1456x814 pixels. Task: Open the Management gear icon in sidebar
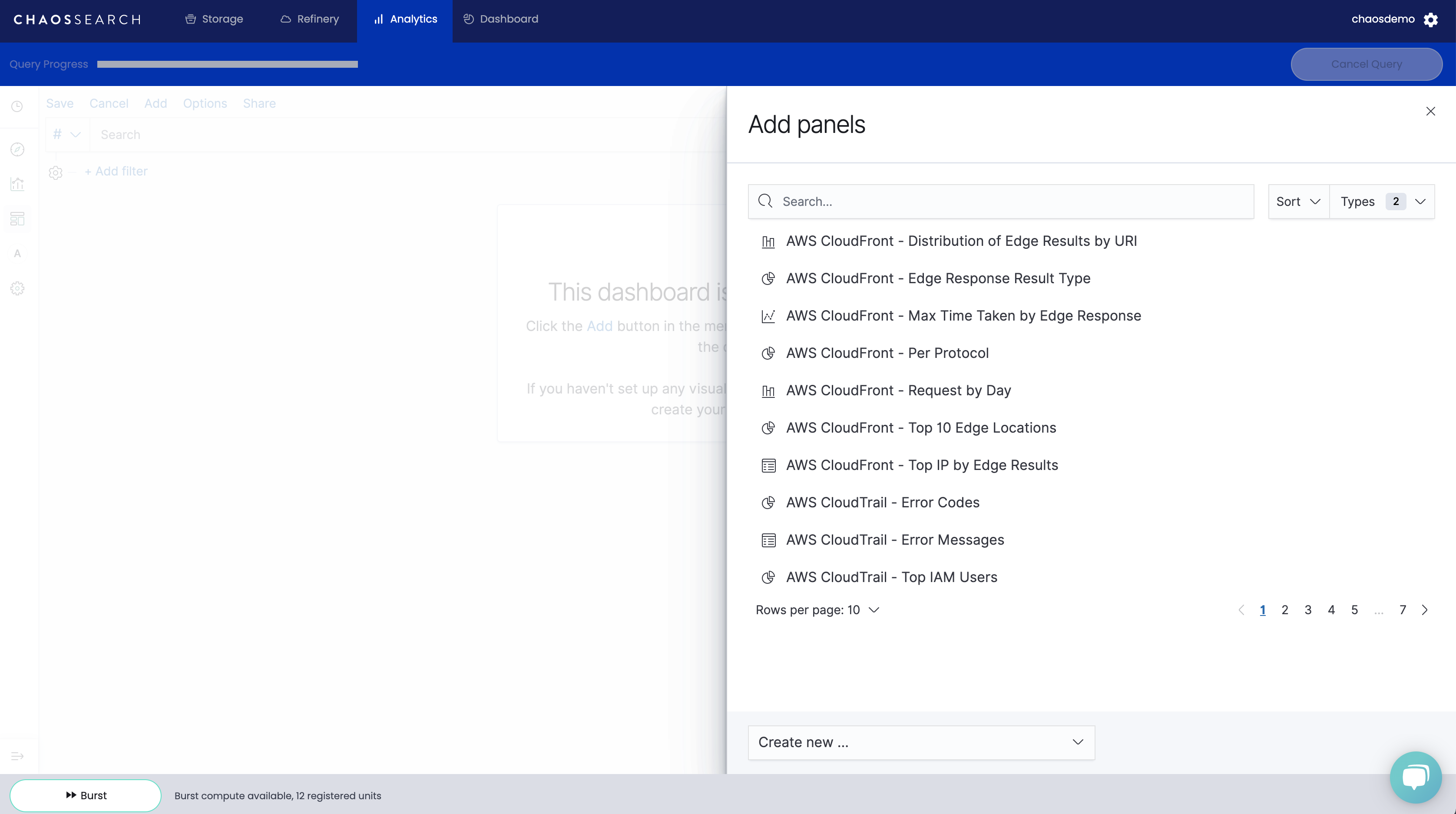tap(17, 288)
